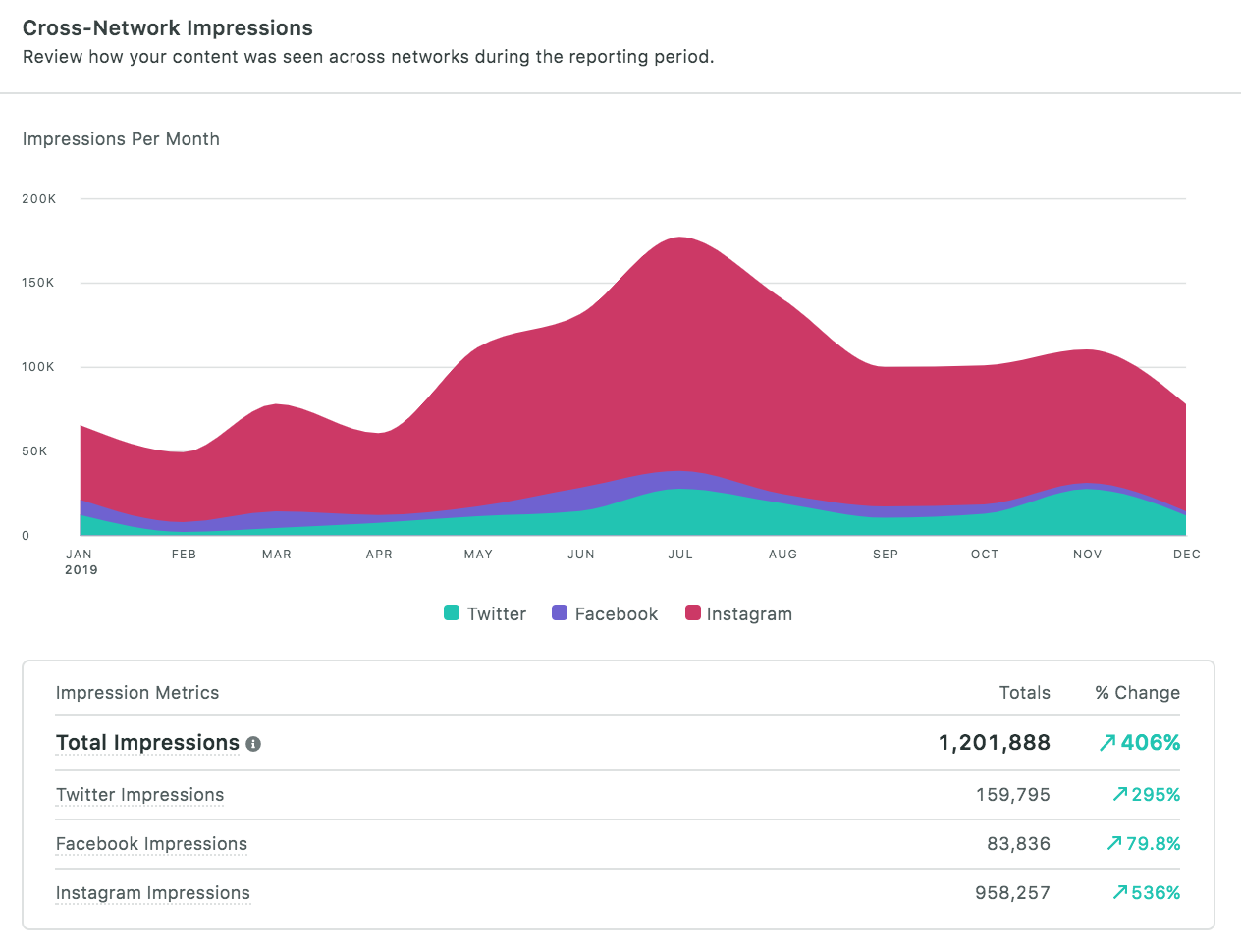Click the Totals column header
Viewport: 1241px width, 952px height.
tap(1025, 693)
